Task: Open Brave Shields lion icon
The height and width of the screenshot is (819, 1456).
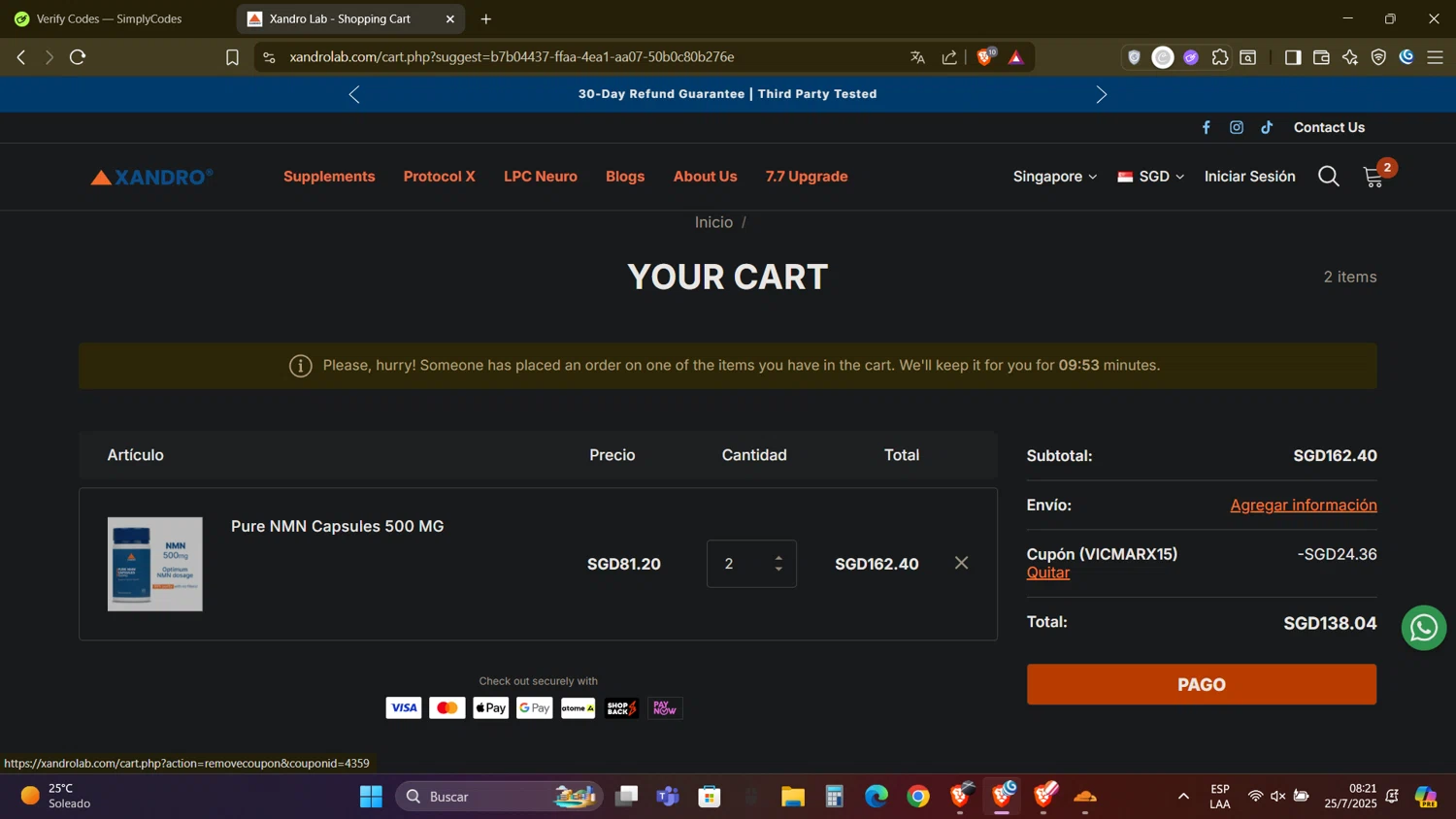Action: pyautogui.click(x=985, y=57)
